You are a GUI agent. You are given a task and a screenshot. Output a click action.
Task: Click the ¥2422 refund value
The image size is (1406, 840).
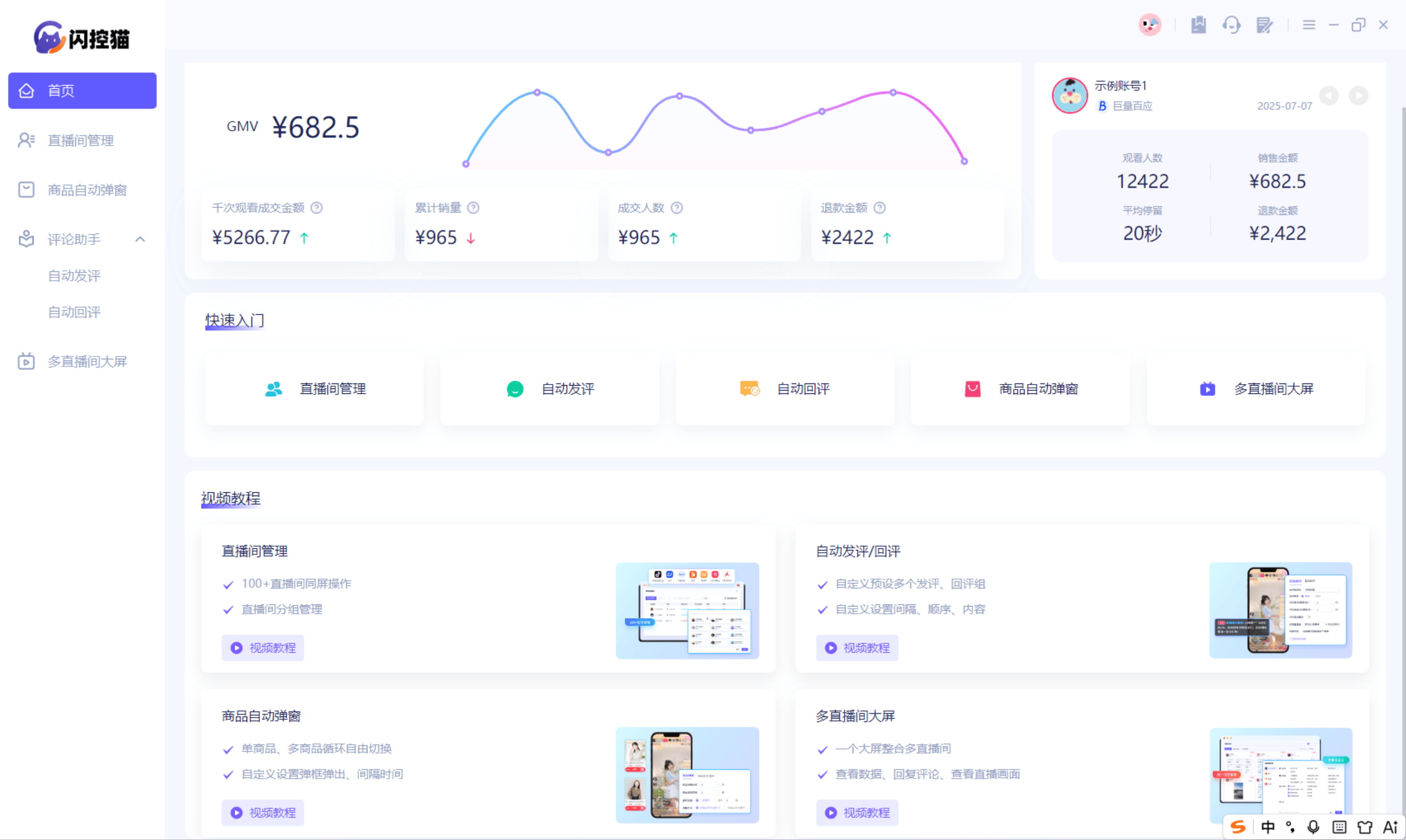point(847,238)
